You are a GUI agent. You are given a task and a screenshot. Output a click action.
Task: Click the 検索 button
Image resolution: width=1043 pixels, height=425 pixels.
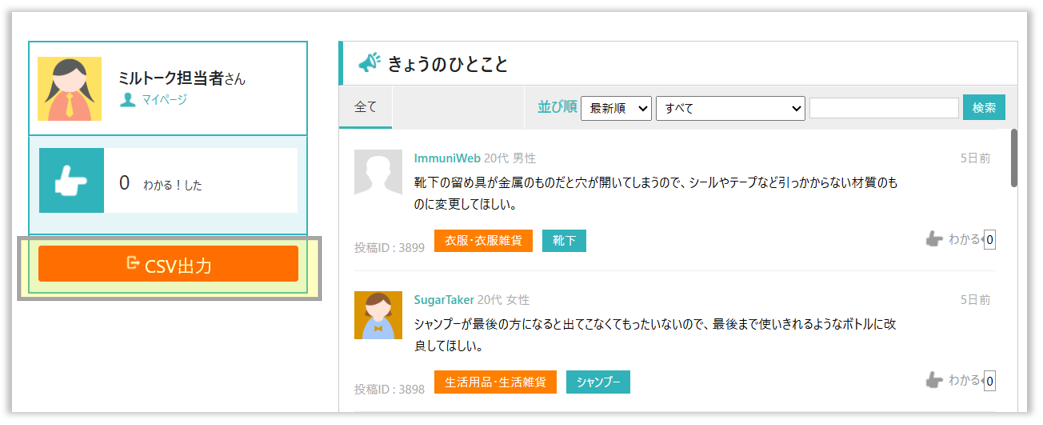pos(984,108)
